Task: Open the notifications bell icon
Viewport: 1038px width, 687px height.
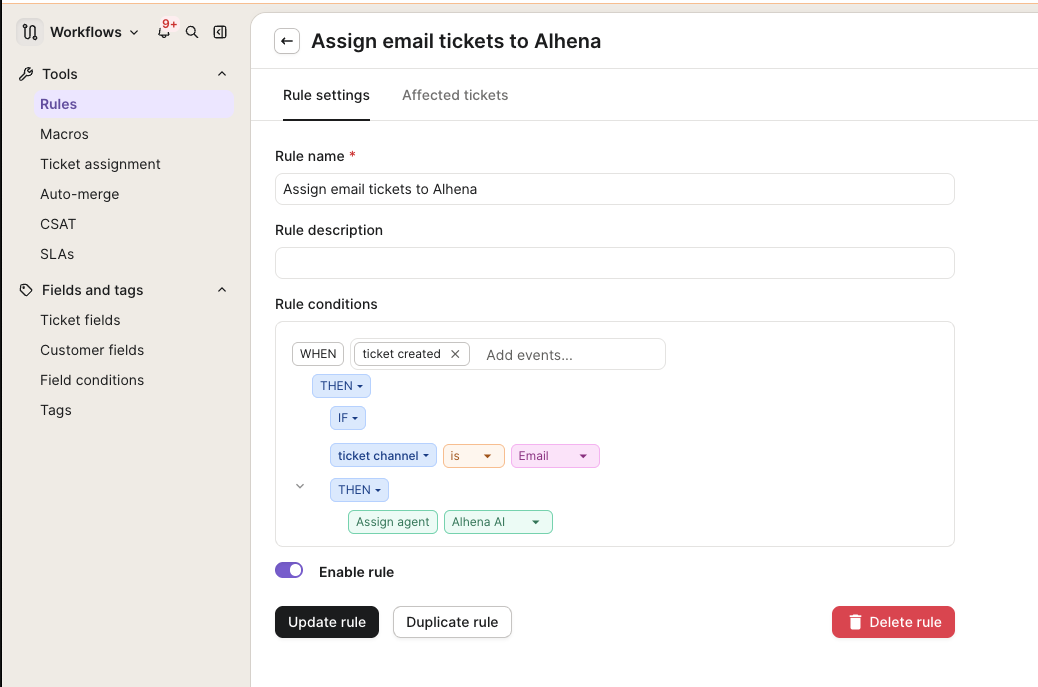Action: tap(164, 32)
